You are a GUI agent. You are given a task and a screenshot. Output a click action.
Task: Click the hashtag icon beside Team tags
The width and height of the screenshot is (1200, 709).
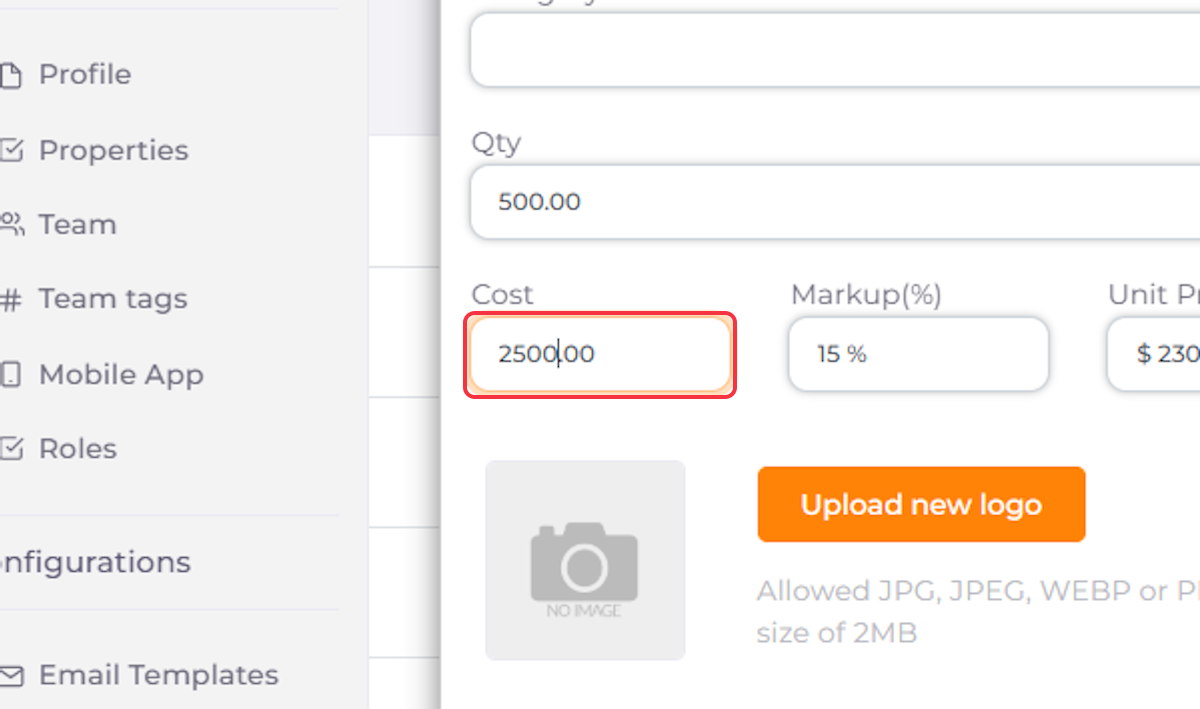(x=11, y=299)
